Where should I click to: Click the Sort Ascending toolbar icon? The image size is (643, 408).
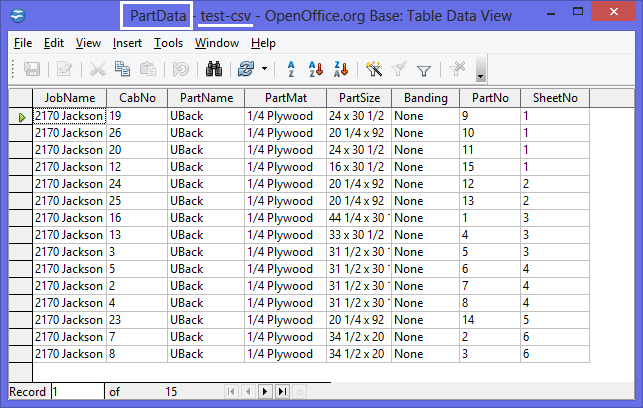tap(316, 69)
